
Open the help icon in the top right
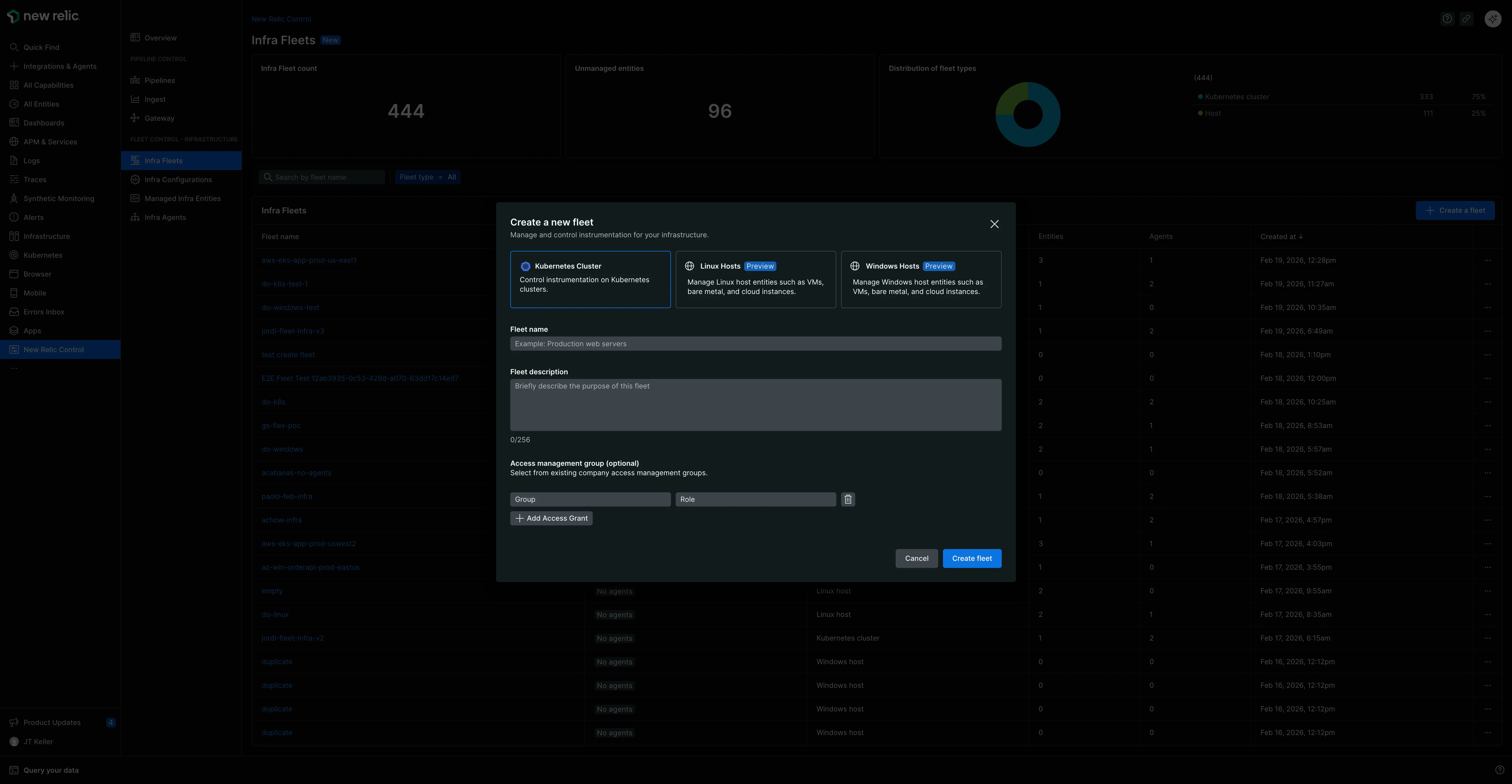(x=1447, y=18)
